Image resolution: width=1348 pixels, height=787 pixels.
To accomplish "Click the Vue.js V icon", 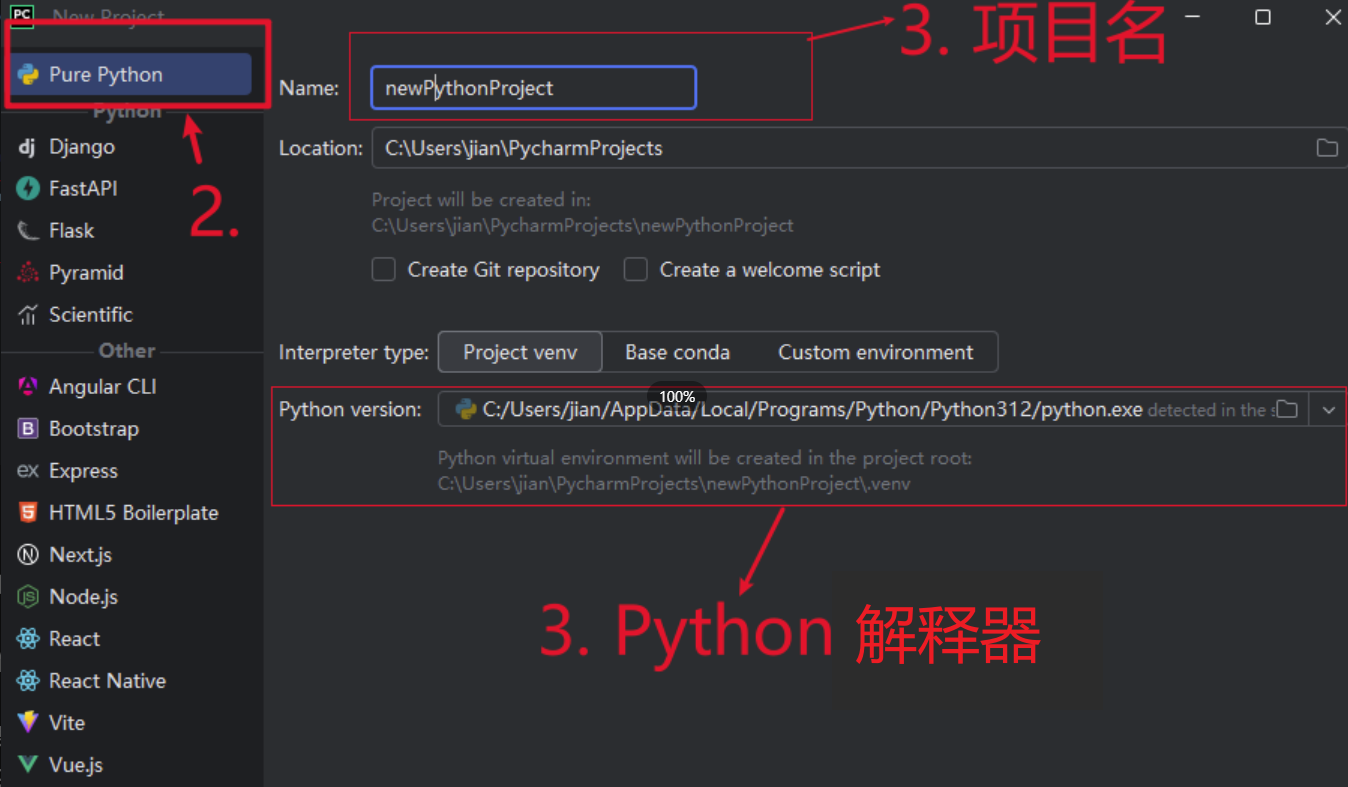I will pyautogui.click(x=28, y=765).
